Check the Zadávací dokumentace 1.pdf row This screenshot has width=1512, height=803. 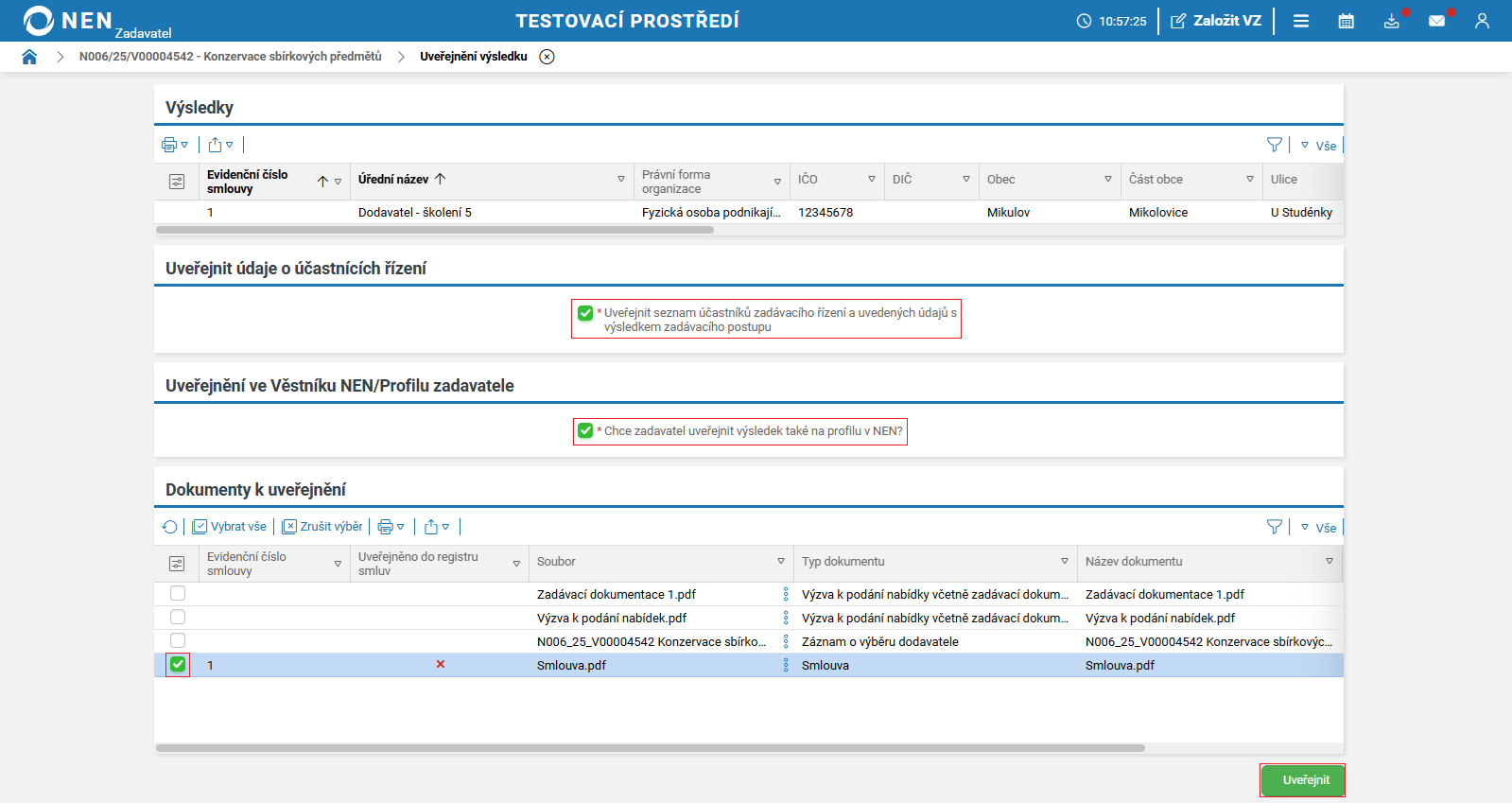178,594
